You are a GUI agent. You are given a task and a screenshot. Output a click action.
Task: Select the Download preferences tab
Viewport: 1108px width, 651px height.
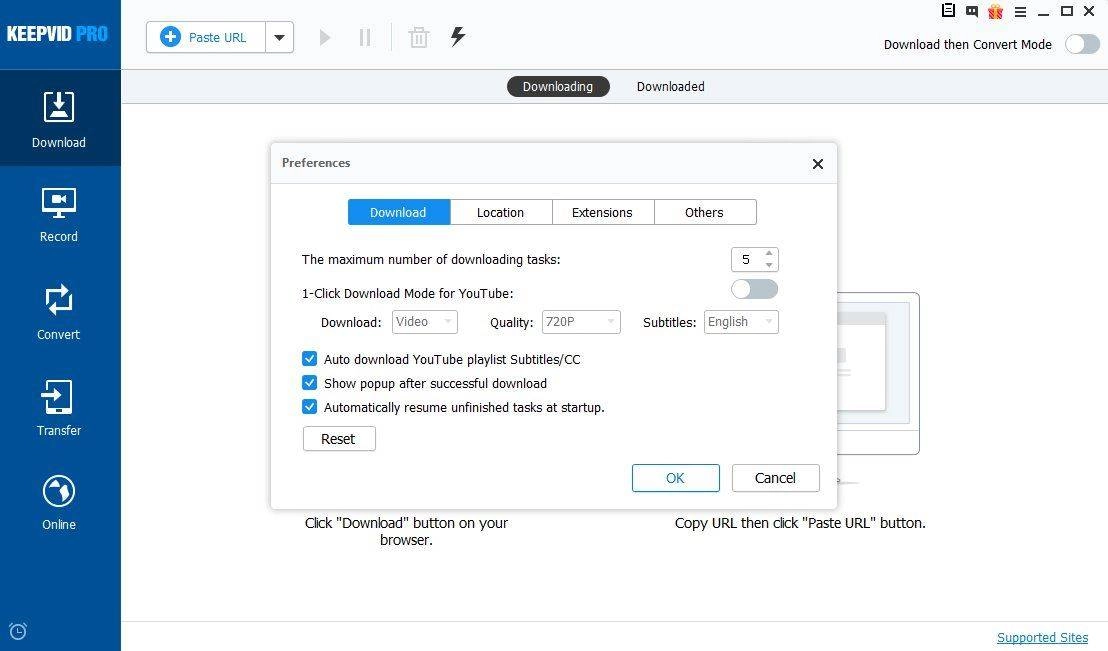click(399, 212)
